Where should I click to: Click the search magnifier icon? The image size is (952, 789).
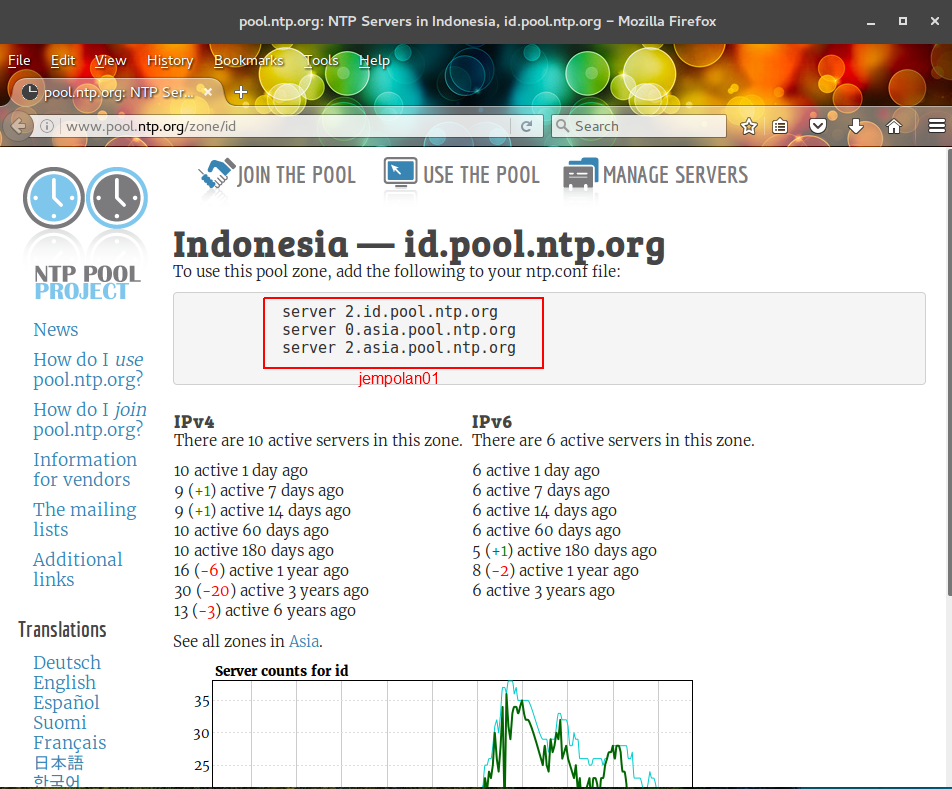563,126
